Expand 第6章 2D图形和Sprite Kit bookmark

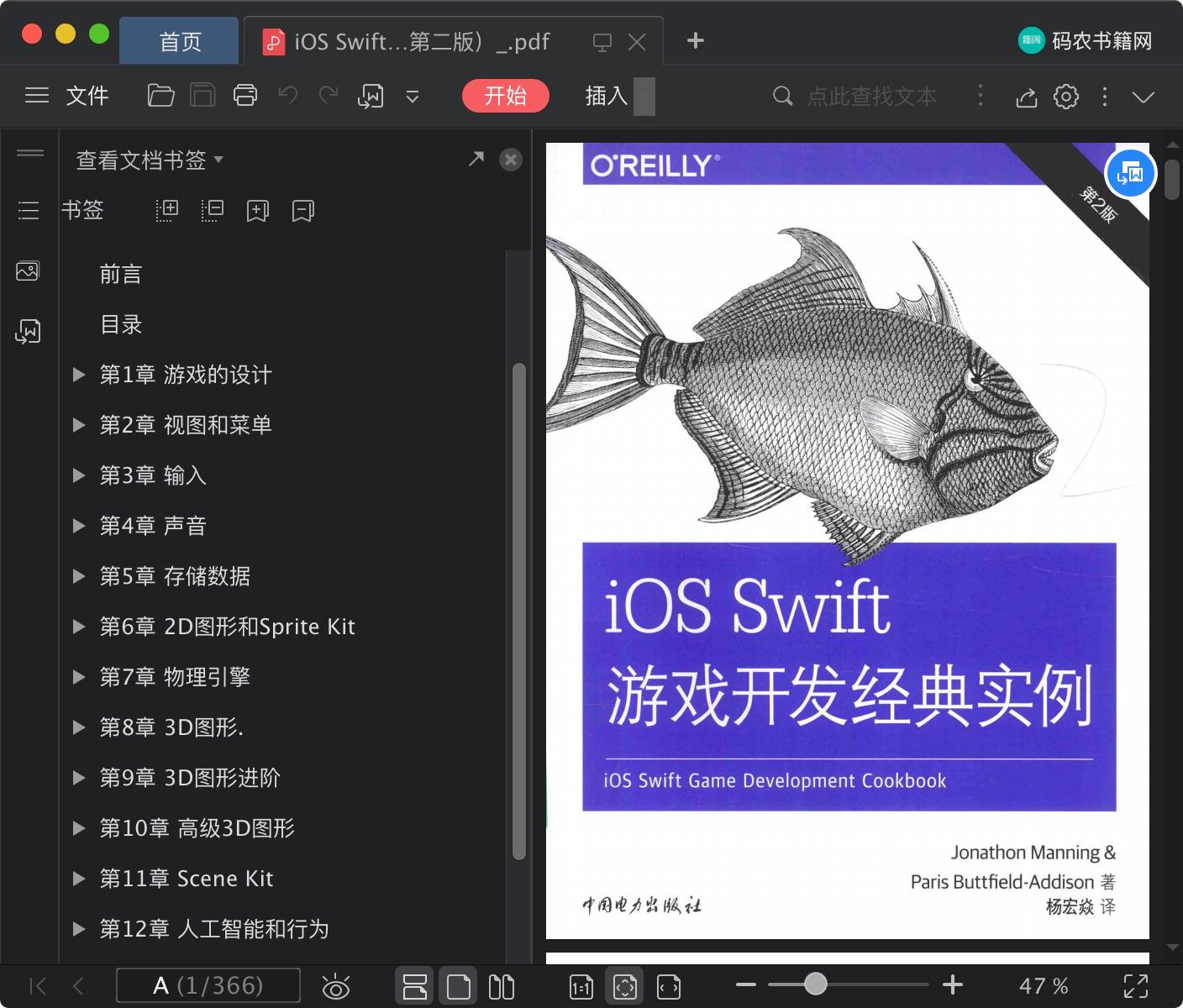click(79, 627)
